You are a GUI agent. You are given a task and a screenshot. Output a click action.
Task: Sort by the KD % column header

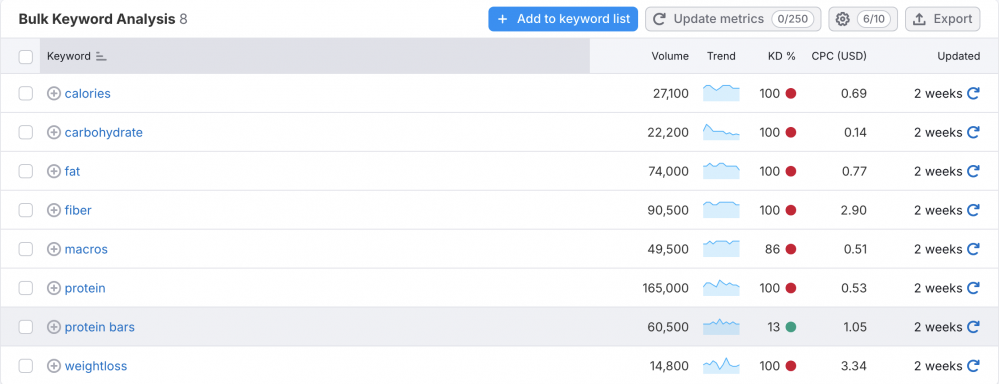coord(782,56)
